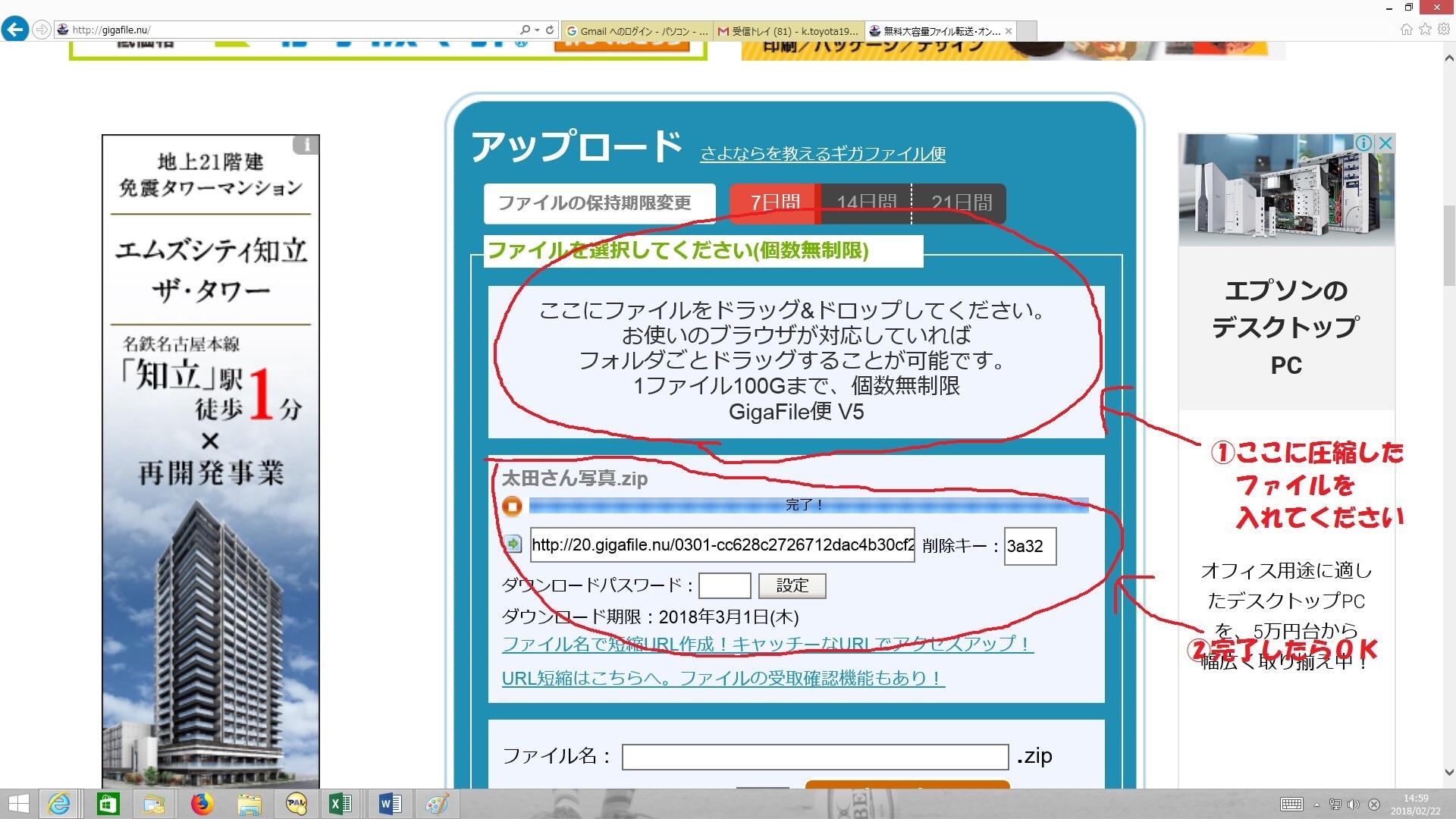The image size is (1456, 819).
Task: Refresh the page with the reload icon
Action: pyautogui.click(x=550, y=30)
